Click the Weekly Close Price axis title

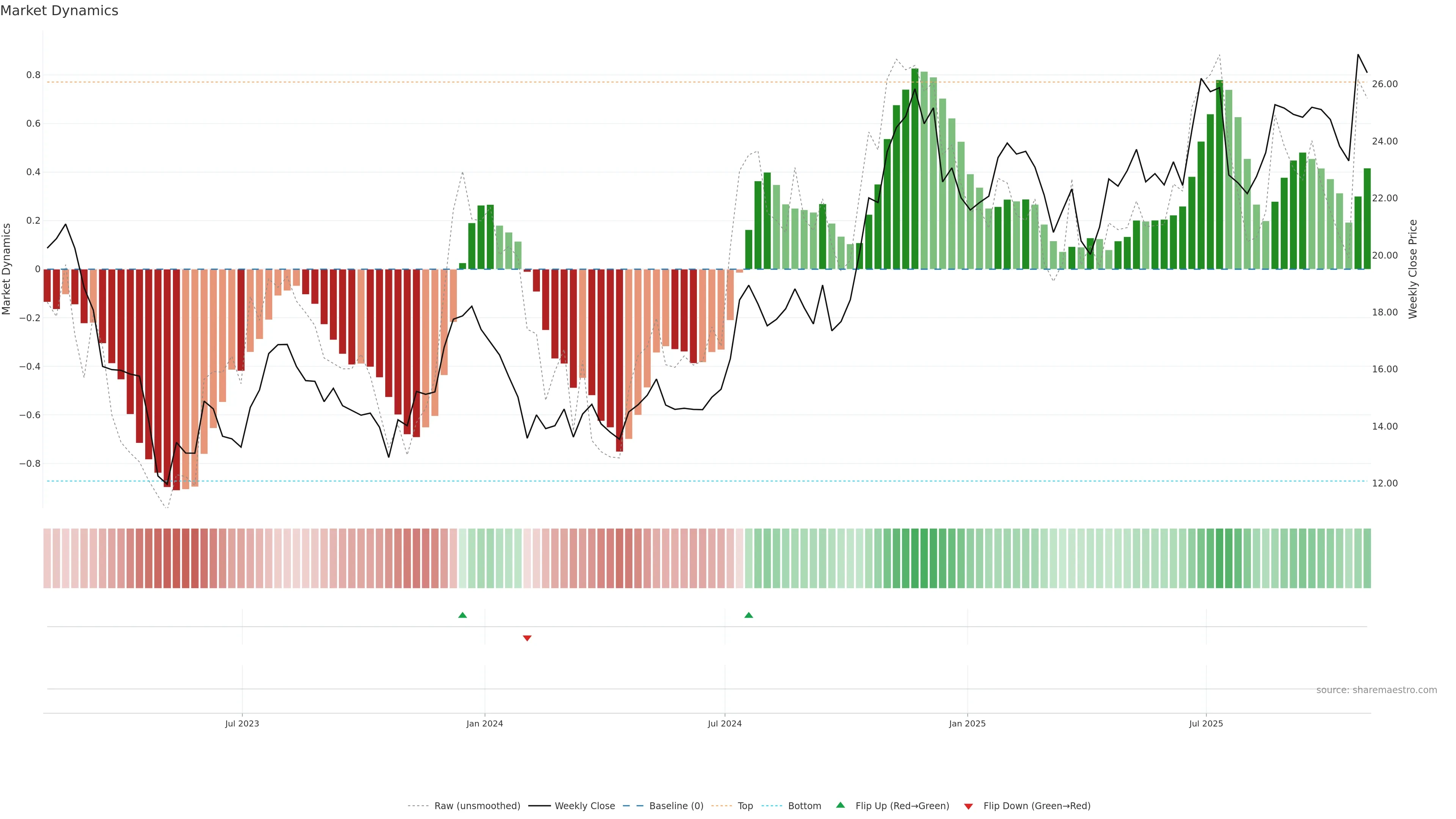click(1412, 269)
